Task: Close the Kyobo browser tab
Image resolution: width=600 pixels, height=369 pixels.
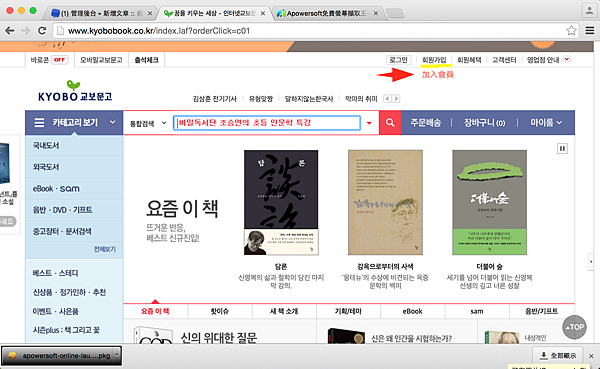Action: click(263, 13)
